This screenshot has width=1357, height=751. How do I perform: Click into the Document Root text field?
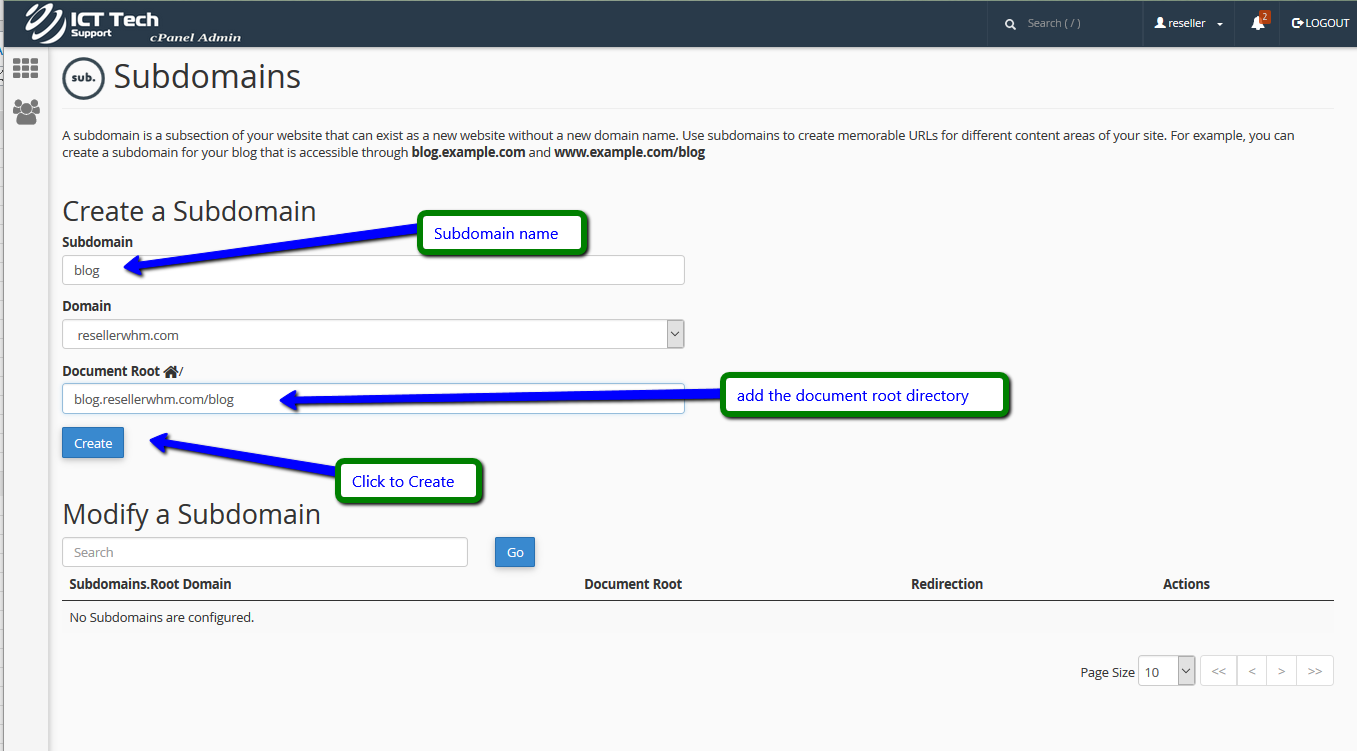(373, 399)
